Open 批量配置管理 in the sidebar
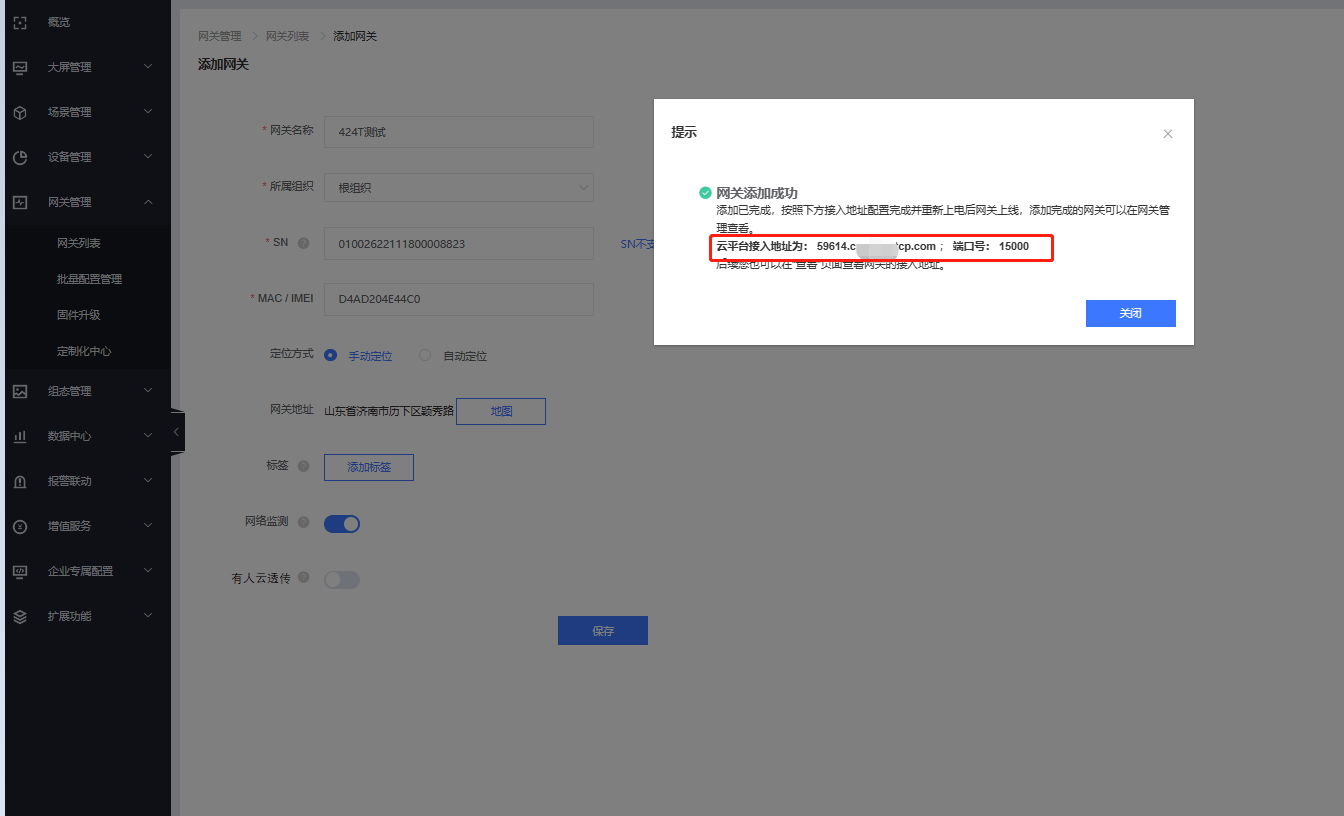1344x816 pixels. click(90, 279)
